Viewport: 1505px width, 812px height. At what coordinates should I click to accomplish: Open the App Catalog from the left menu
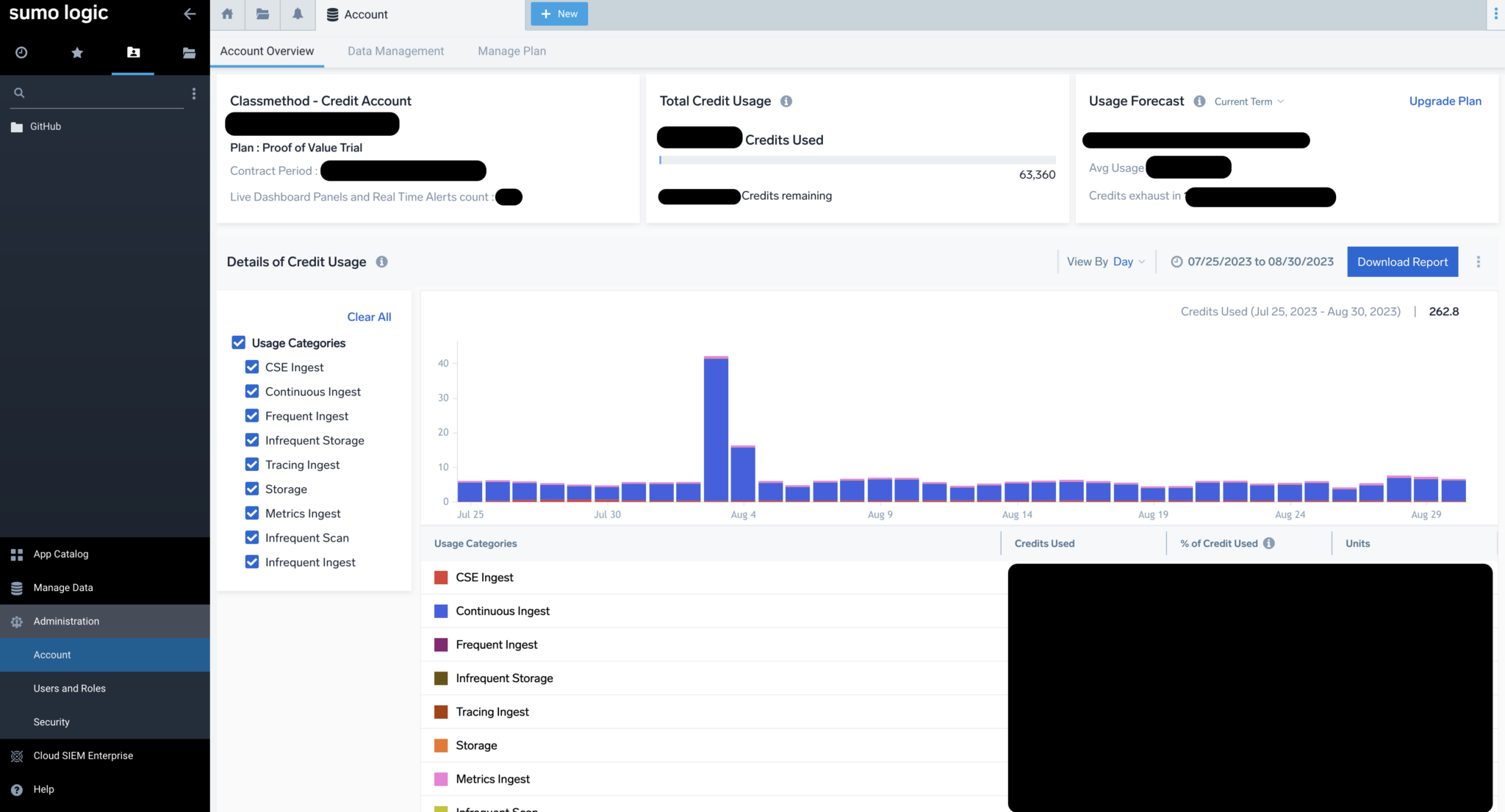tap(61, 553)
